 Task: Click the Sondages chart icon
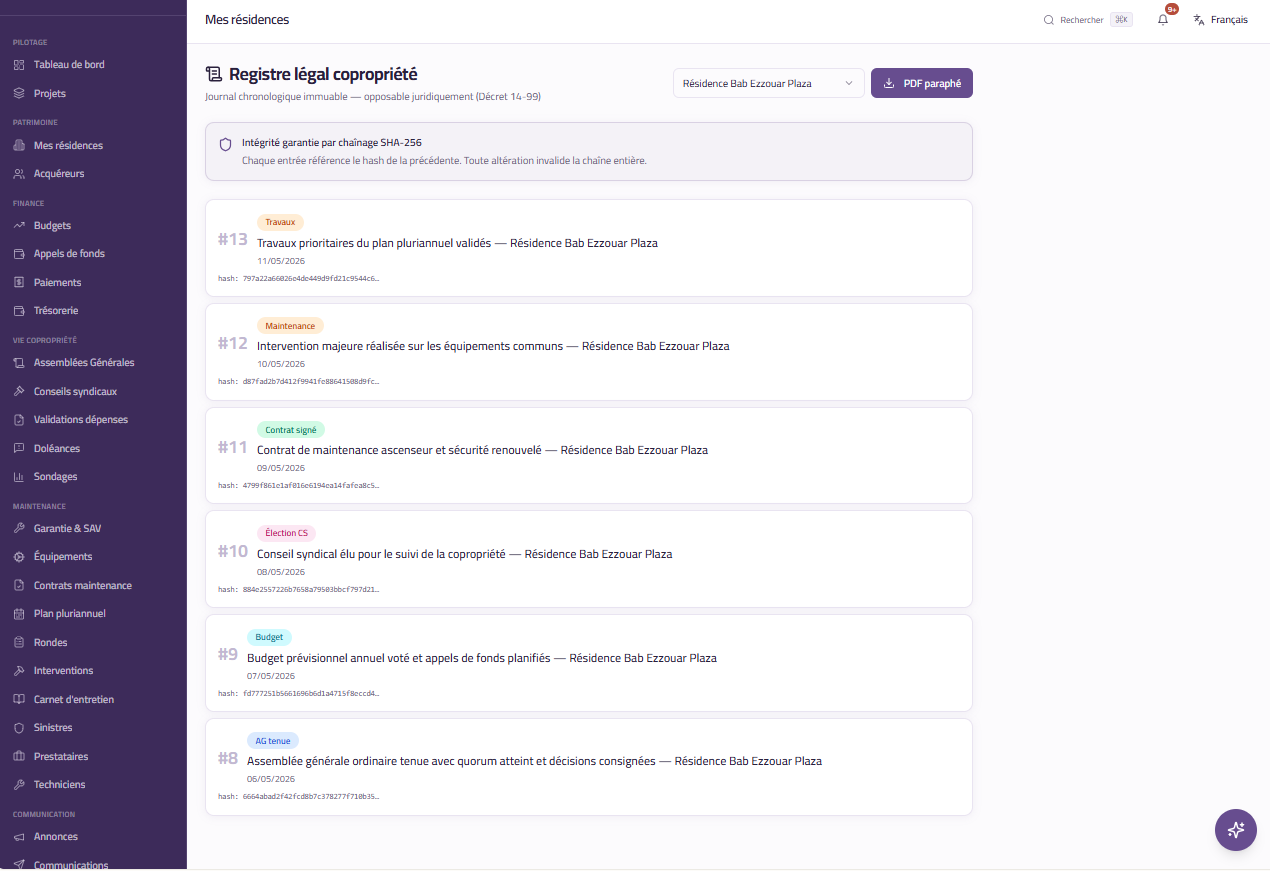pyautogui.click(x=19, y=477)
